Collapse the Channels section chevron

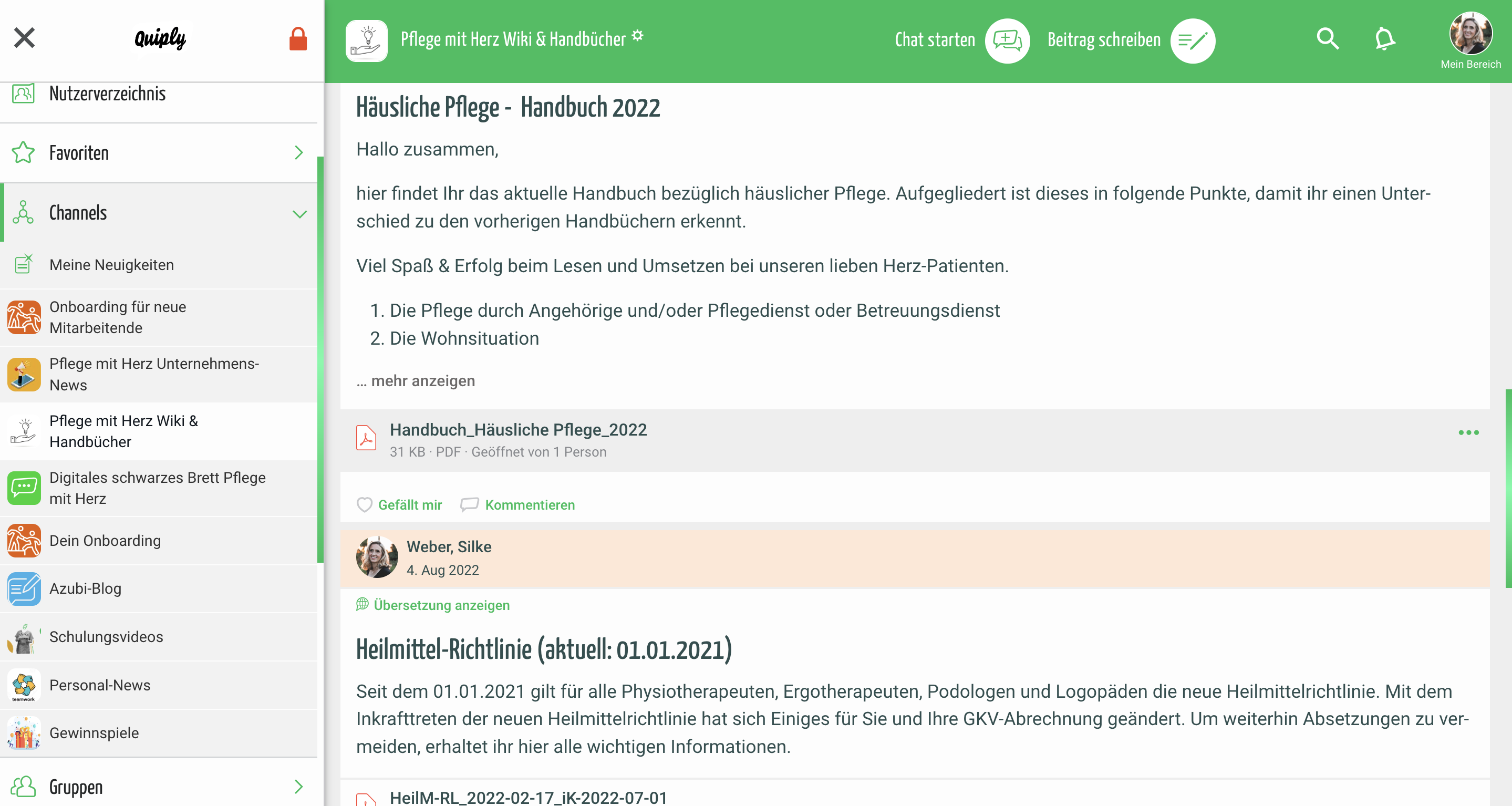[x=299, y=214]
